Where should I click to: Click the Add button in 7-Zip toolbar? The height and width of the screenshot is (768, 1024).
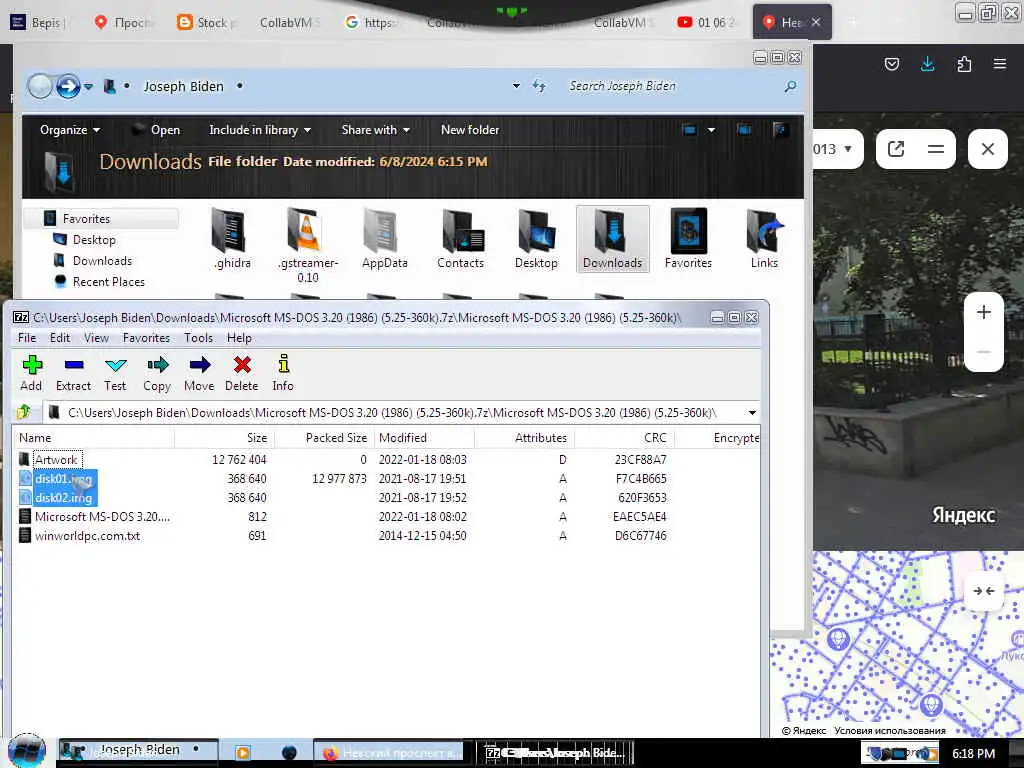tap(31, 373)
